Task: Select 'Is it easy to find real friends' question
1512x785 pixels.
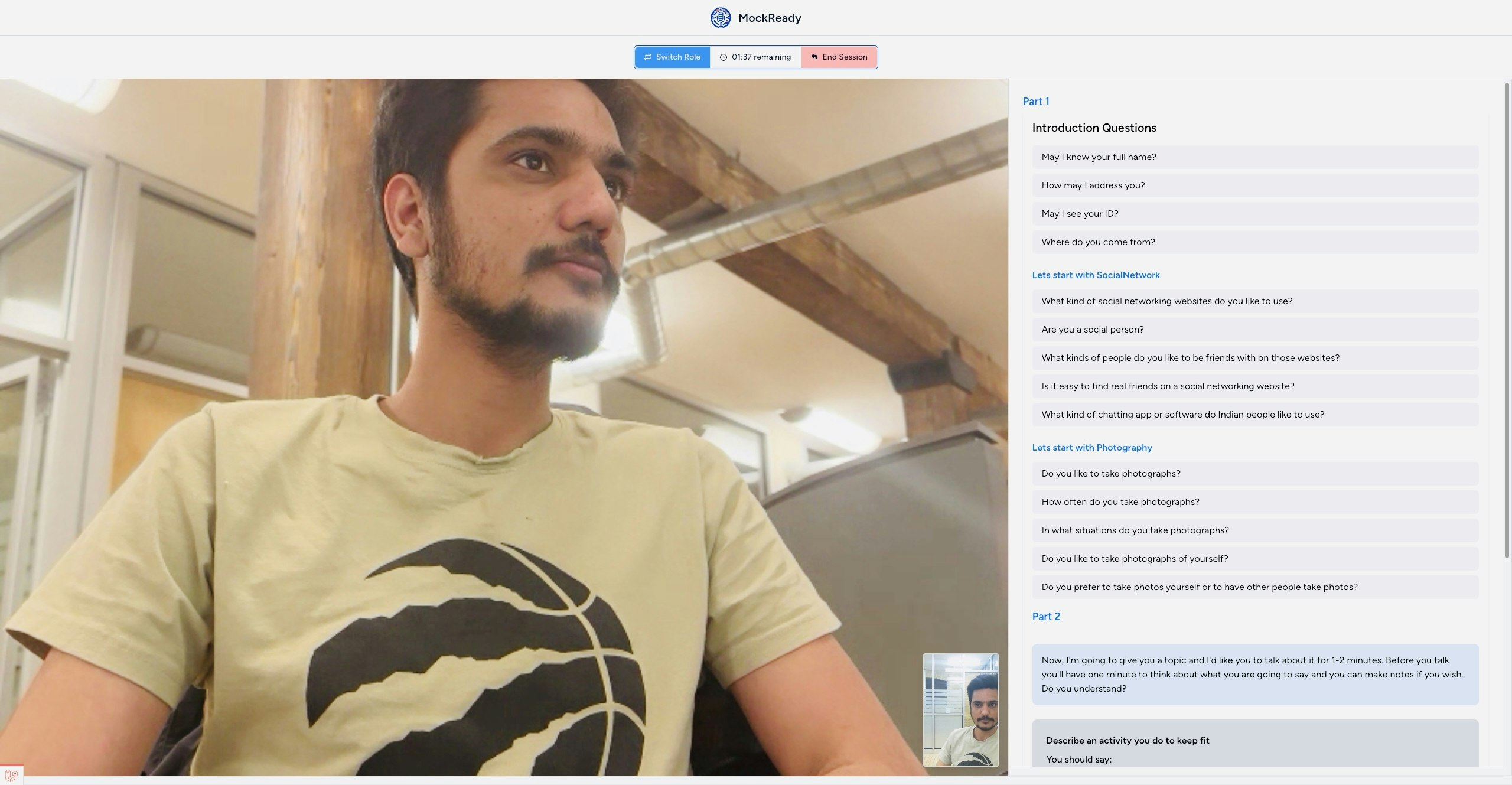Action: click(1255, 386)
